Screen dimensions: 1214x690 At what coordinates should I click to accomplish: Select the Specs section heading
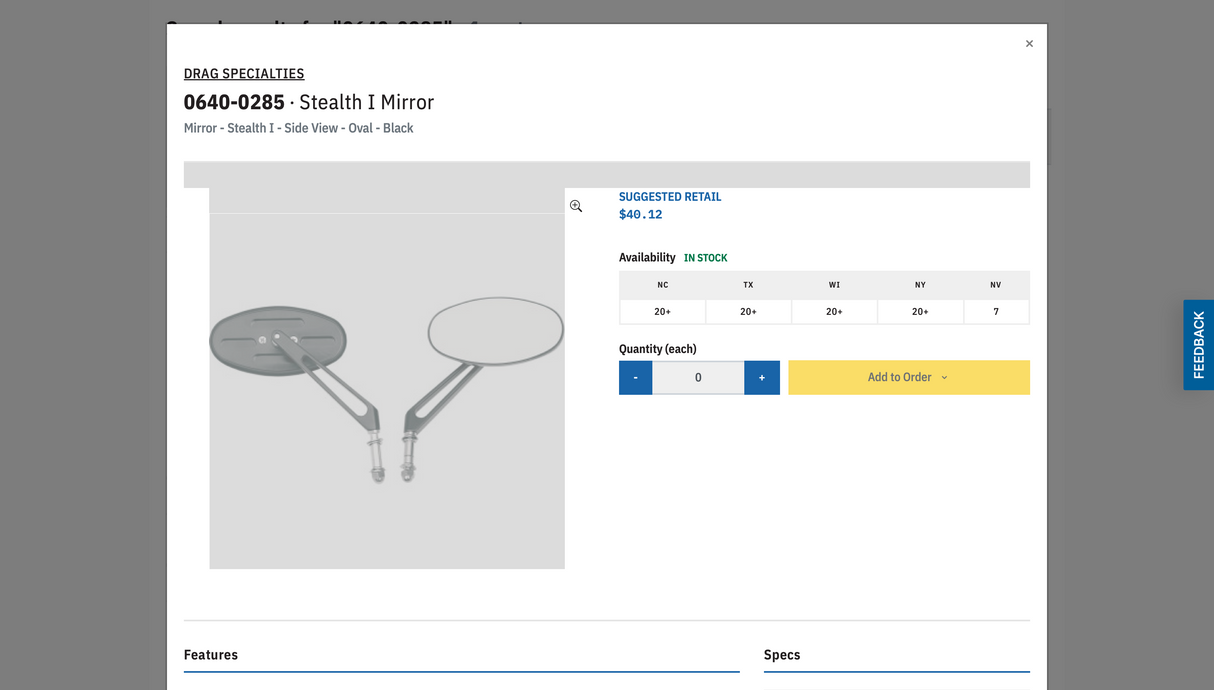(782, 655)
